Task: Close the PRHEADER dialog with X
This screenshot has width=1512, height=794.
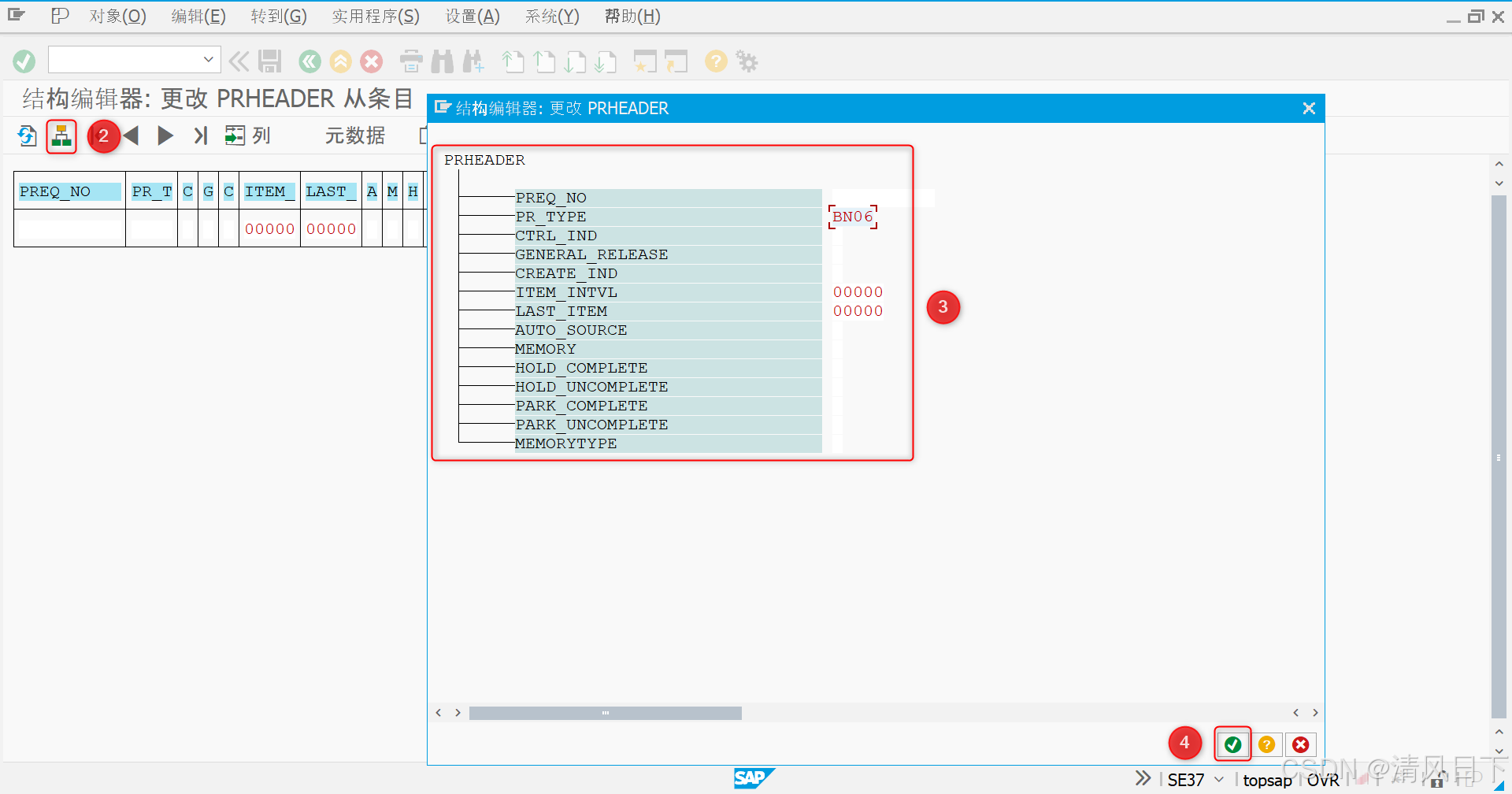Action: click(x=1309, y=109)
